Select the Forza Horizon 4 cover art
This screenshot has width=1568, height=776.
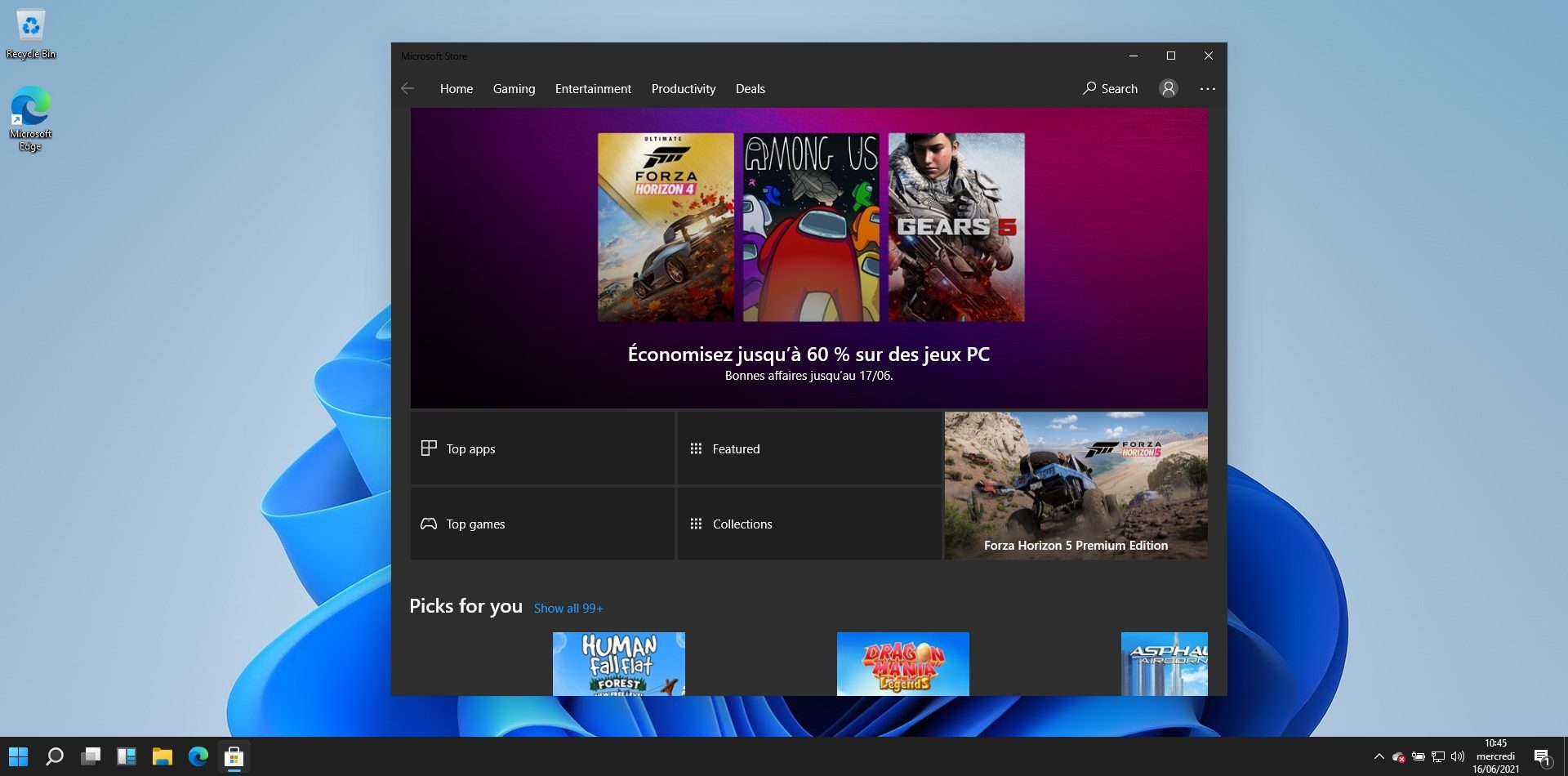(x=666, y=227)
